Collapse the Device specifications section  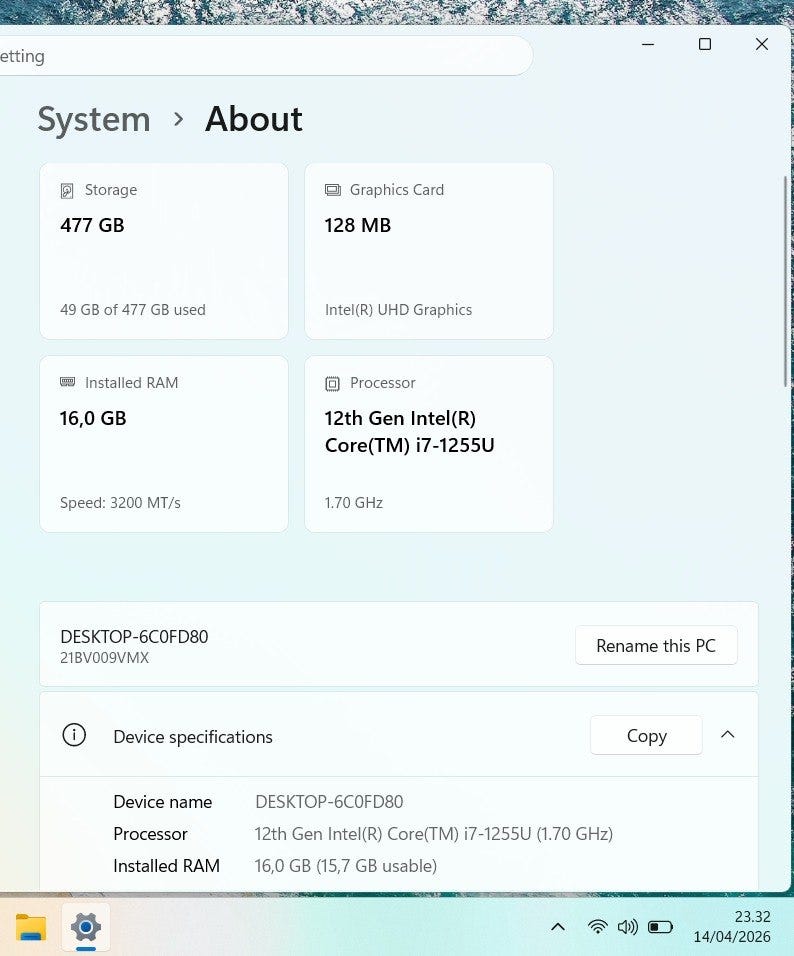728,735
